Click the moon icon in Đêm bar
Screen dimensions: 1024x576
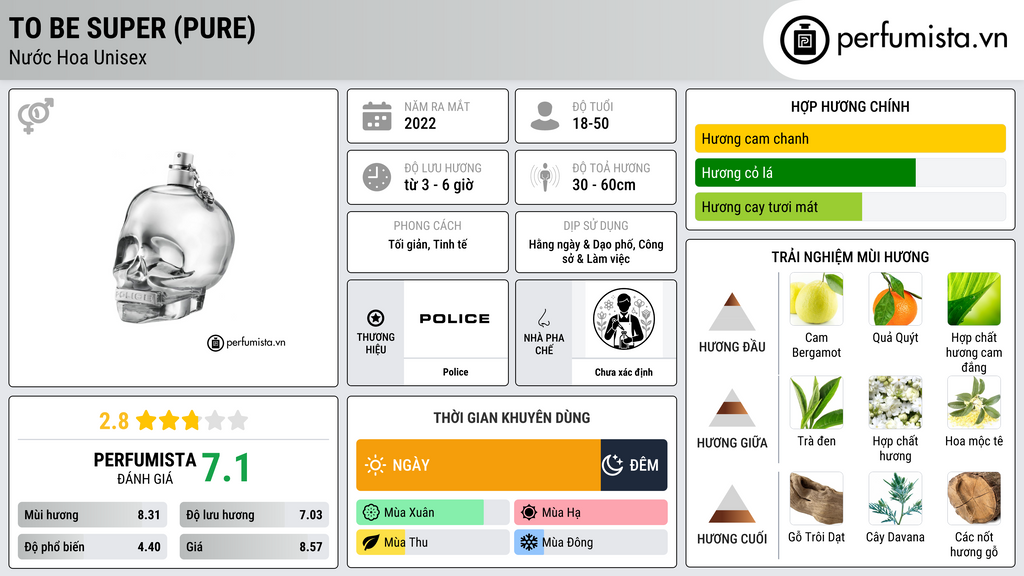(x=612, y=465)
